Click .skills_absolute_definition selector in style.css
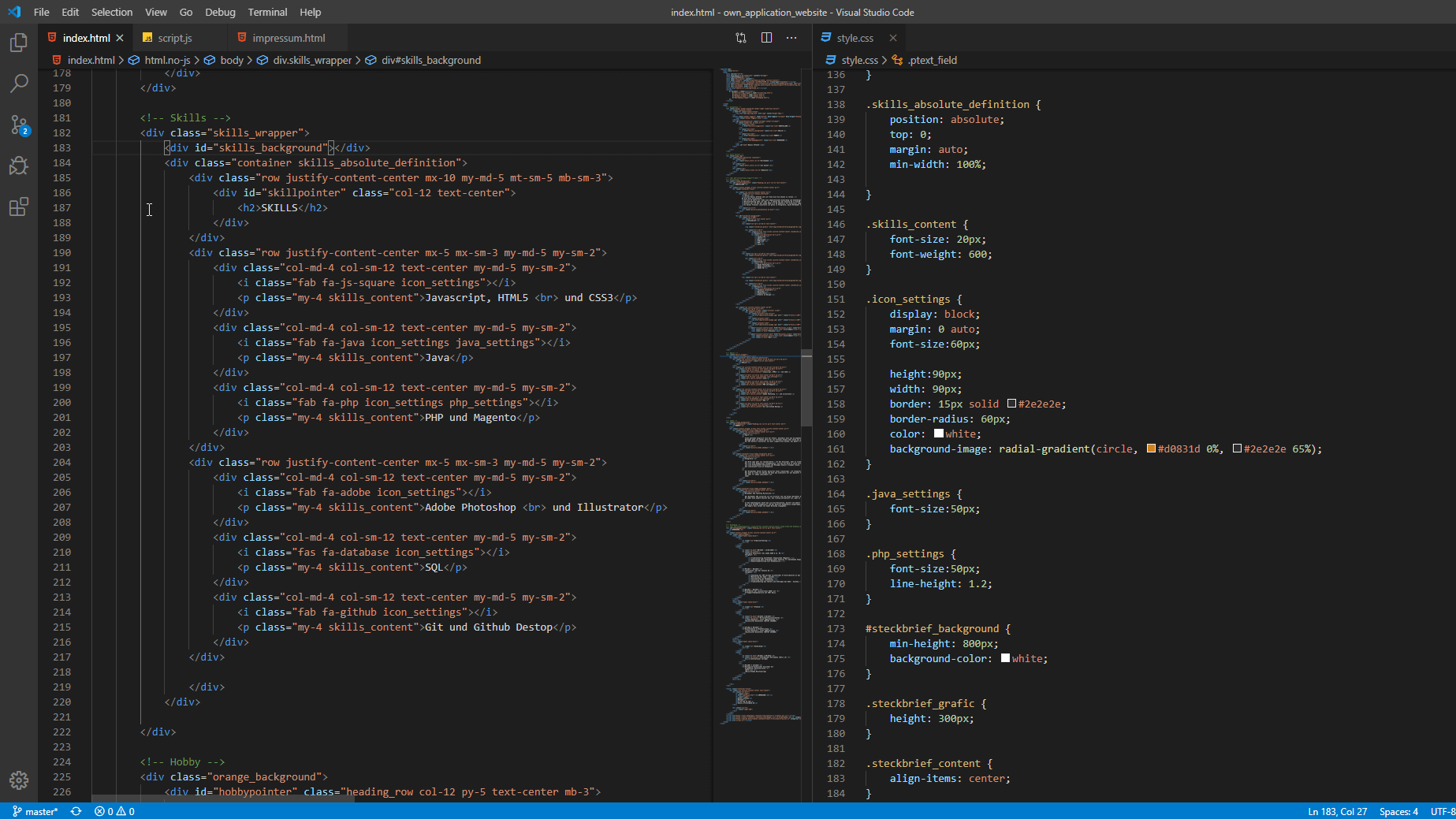This screenshot has width=1456, height=819. pos(948,104)
